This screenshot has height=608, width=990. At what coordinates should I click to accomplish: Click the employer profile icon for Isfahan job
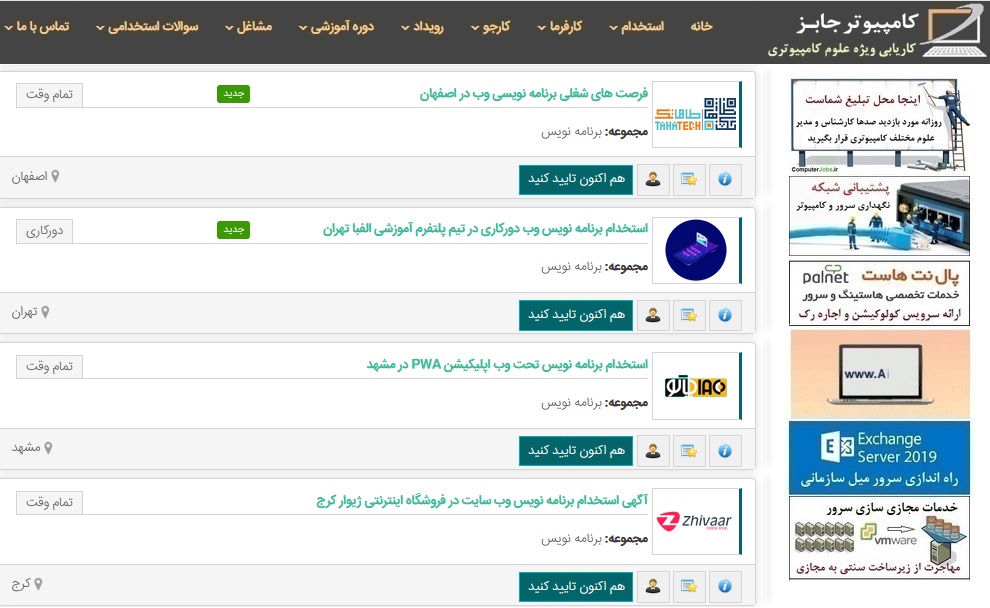pos(653,179)
